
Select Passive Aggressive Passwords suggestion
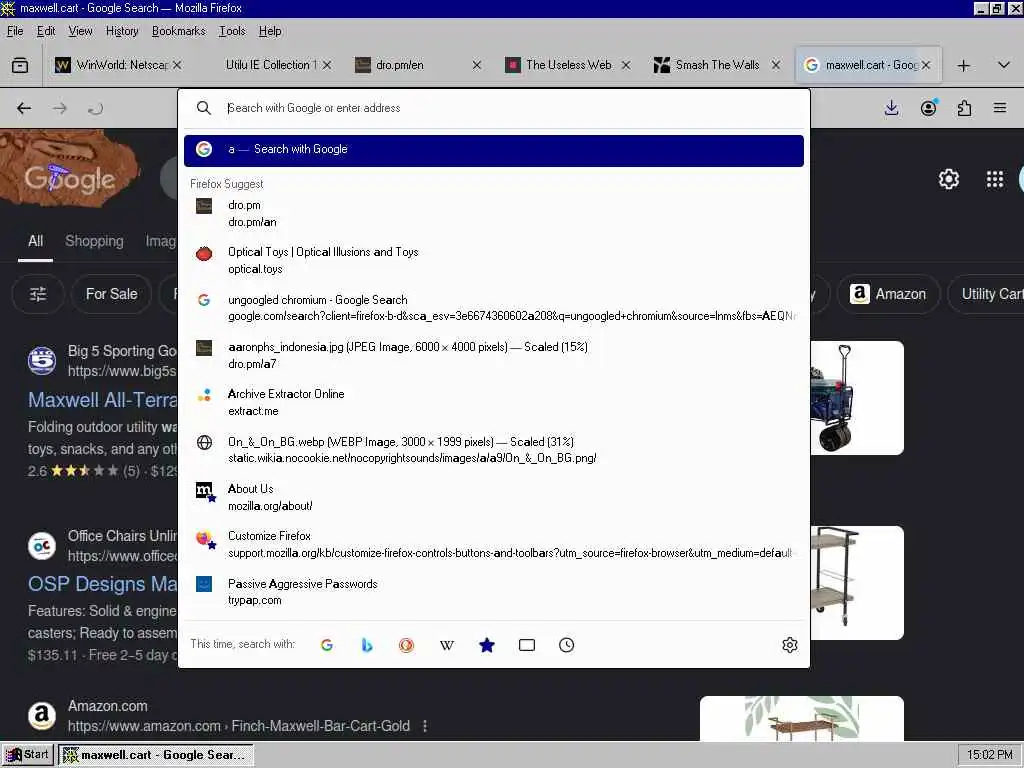[x=494, y=592]
